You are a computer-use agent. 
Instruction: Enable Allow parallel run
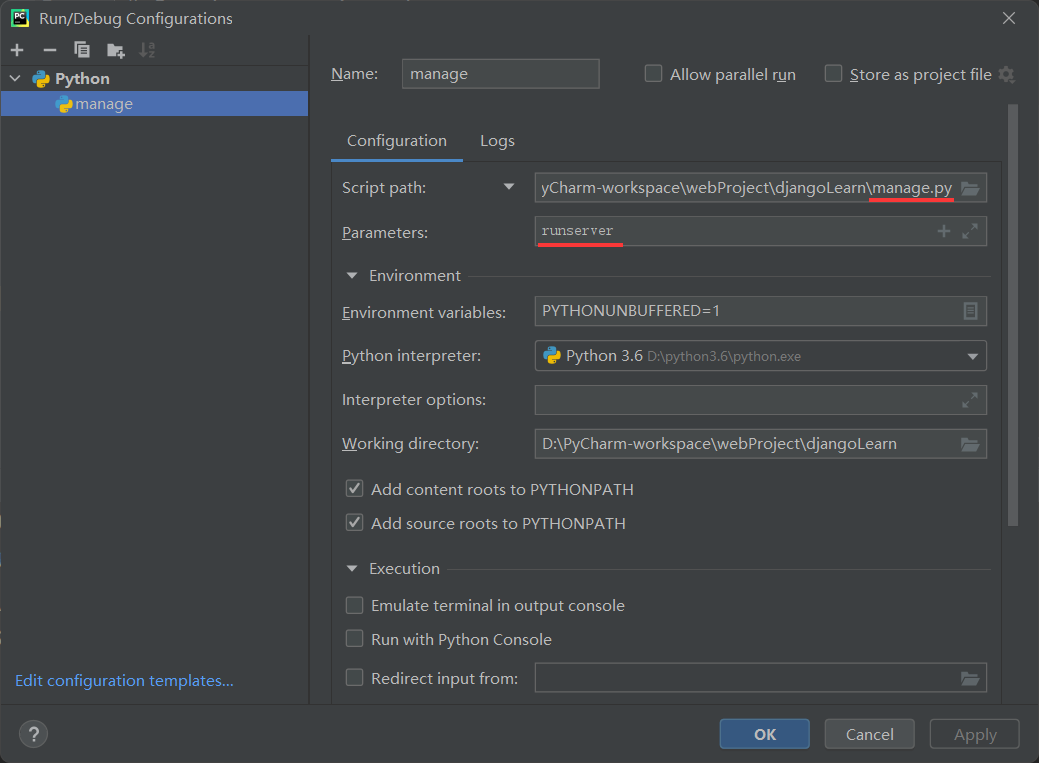click(x=653, y=74)
